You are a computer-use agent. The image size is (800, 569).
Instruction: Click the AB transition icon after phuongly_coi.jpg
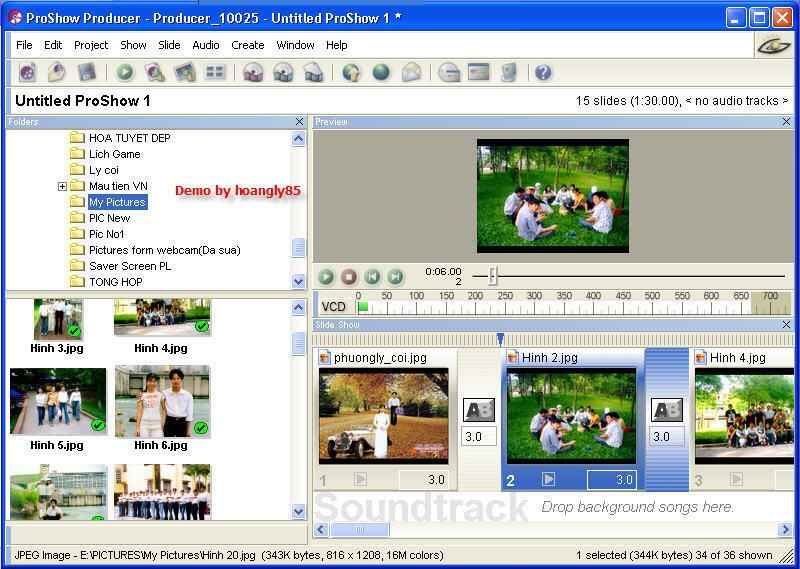tap(479, 410)
